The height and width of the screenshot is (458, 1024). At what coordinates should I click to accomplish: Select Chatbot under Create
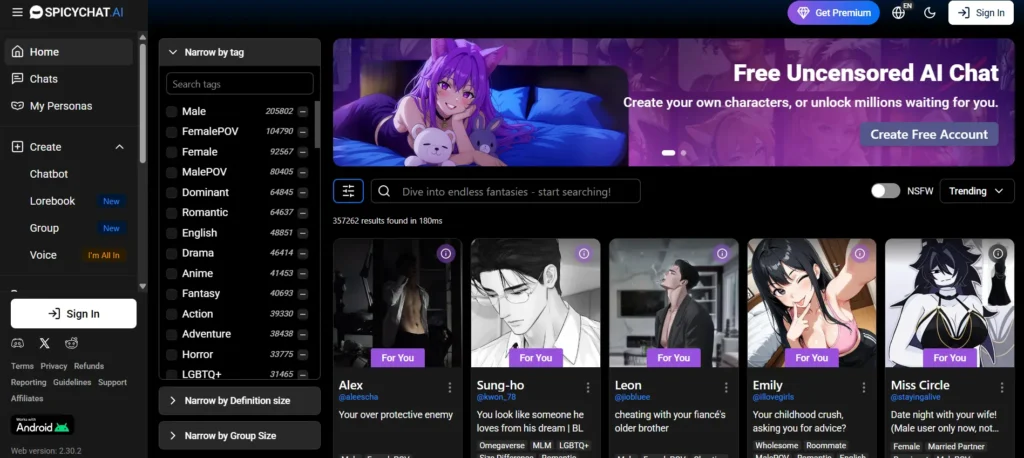49,174
